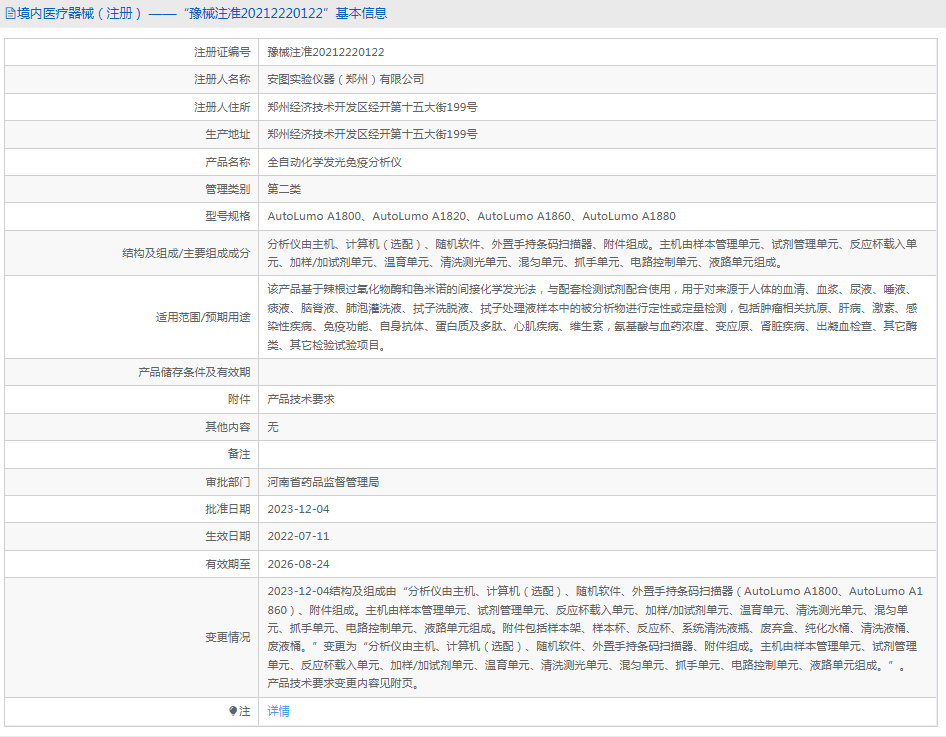This screenshot has height=737, width=946.
Task: Click the intended use paragraph starting 该产品基于
Action: point(592,317)
